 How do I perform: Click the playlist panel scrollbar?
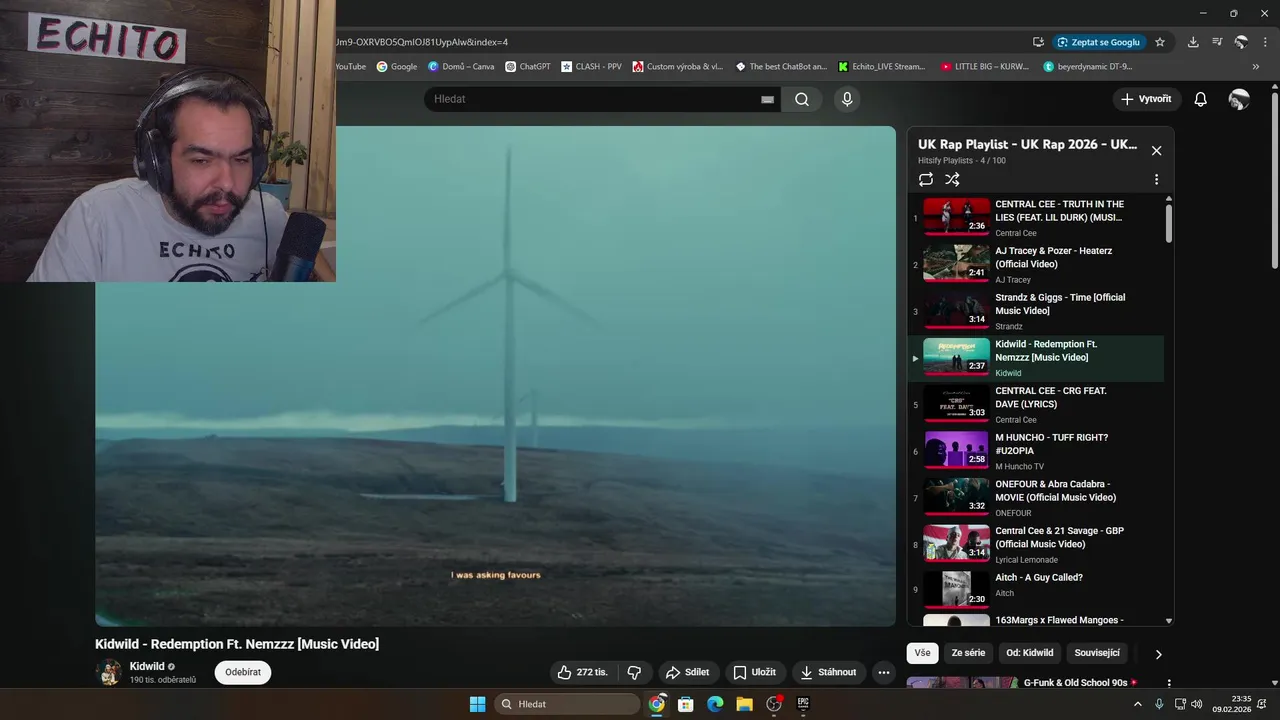tap(1168, 223)
